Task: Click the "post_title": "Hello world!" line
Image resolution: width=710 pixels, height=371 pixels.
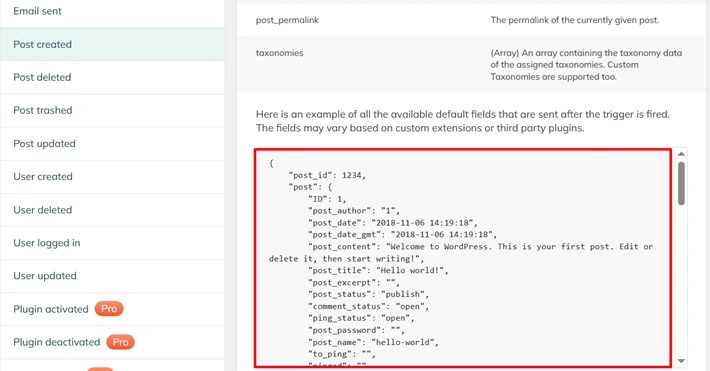Action: point(378,270)
